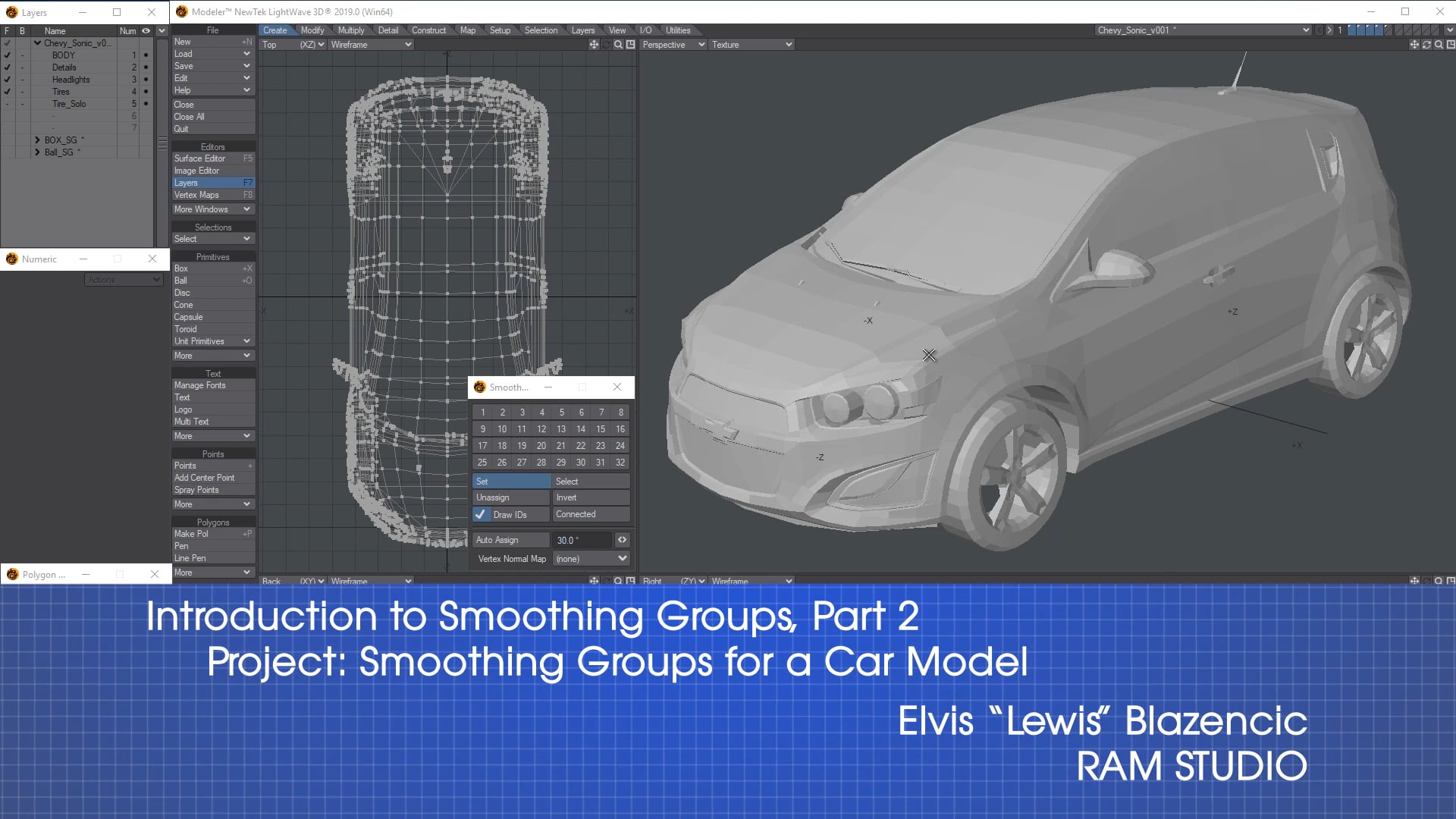Click the Top viewport pan icon
Image resolution: width=1456 pixels, height=819 pixels.
pyautogui.click(x=594, y=45)
